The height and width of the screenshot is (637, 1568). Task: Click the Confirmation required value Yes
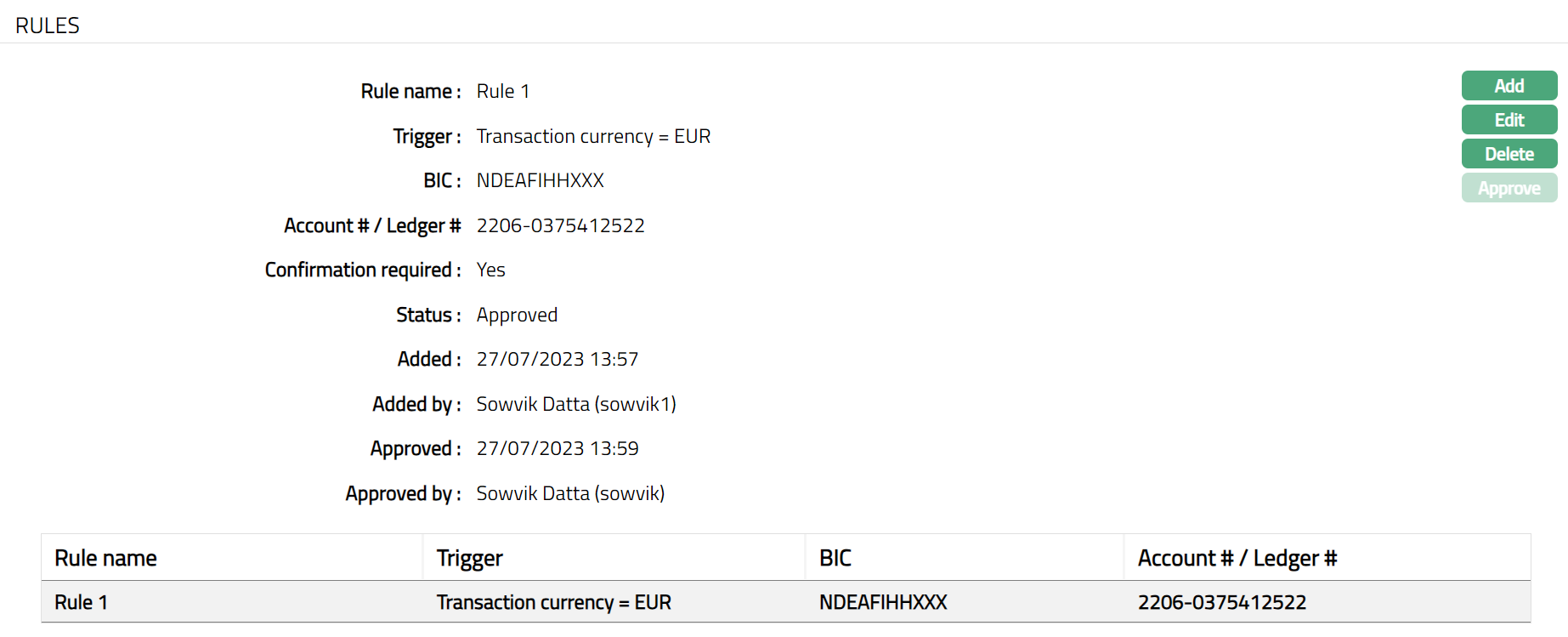pos(491,270)
